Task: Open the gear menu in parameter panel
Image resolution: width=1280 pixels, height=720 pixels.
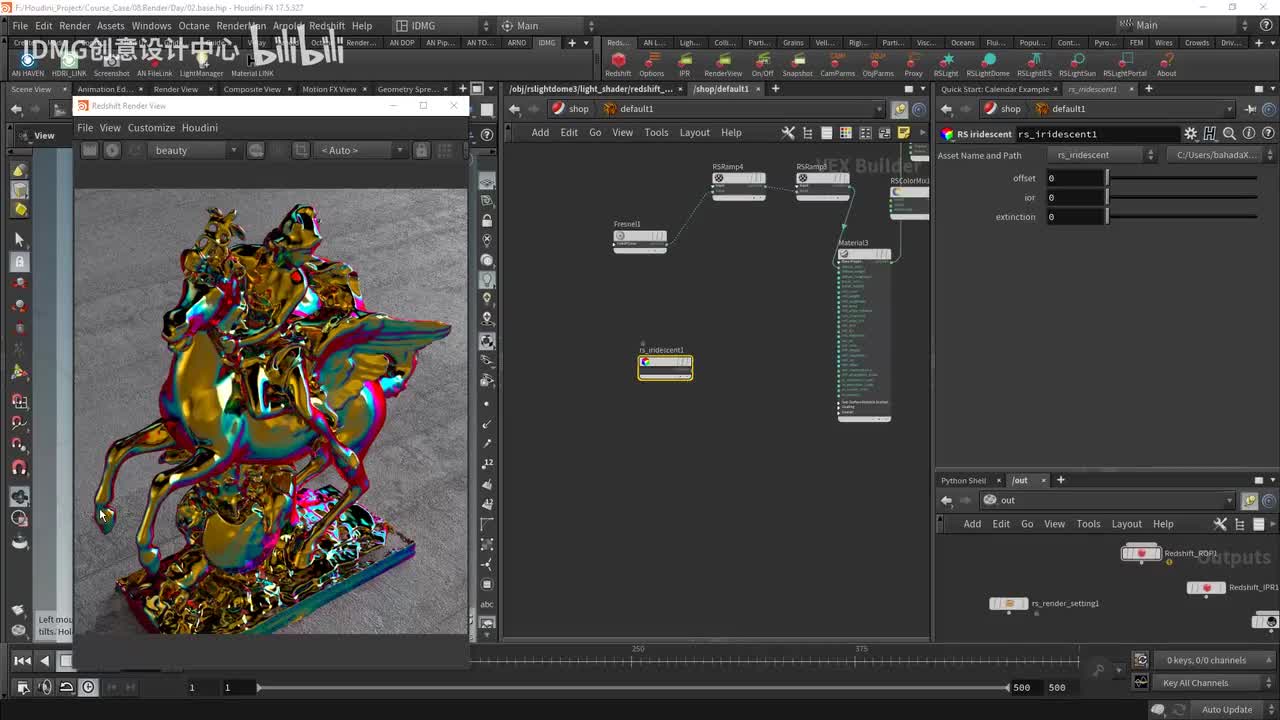Action: (x=1190, y=134)
